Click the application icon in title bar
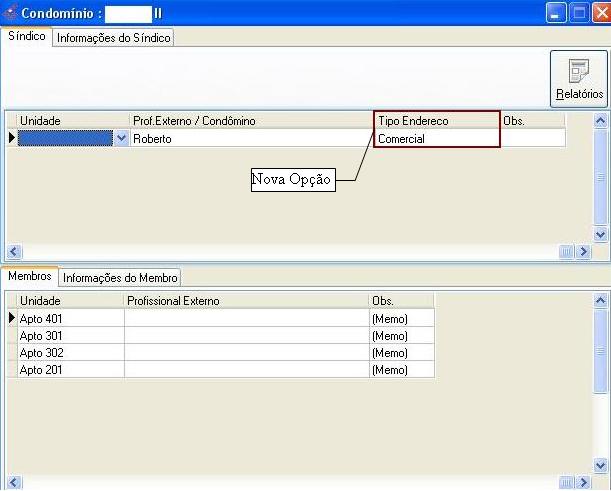Screen dimensions: 611x491 [x=11, y=14]
